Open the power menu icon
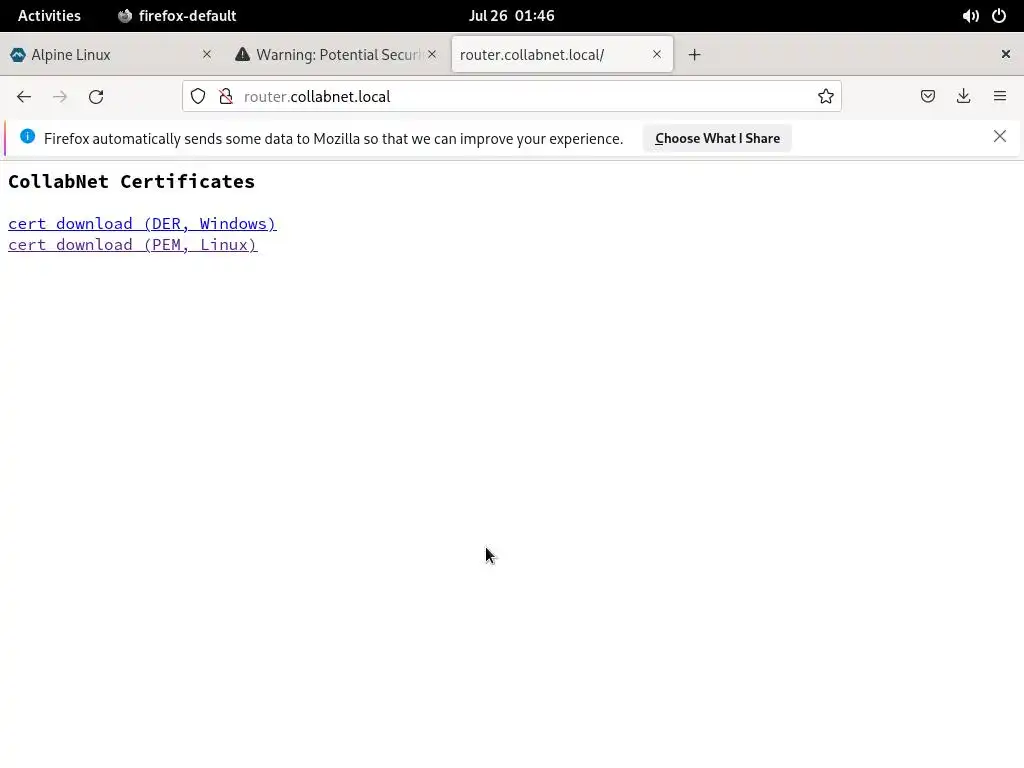 999,16
